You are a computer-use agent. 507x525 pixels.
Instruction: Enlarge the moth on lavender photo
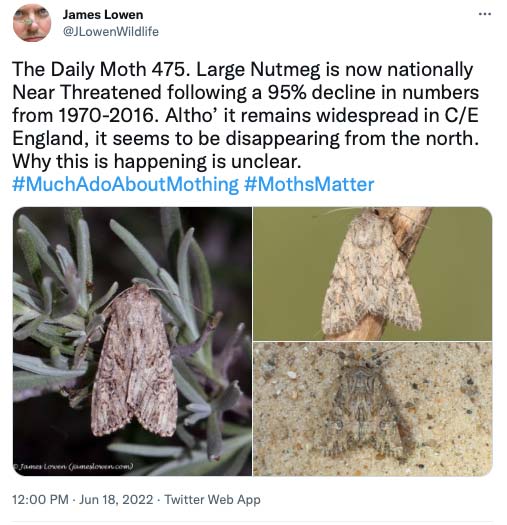[x=132, y=341]
